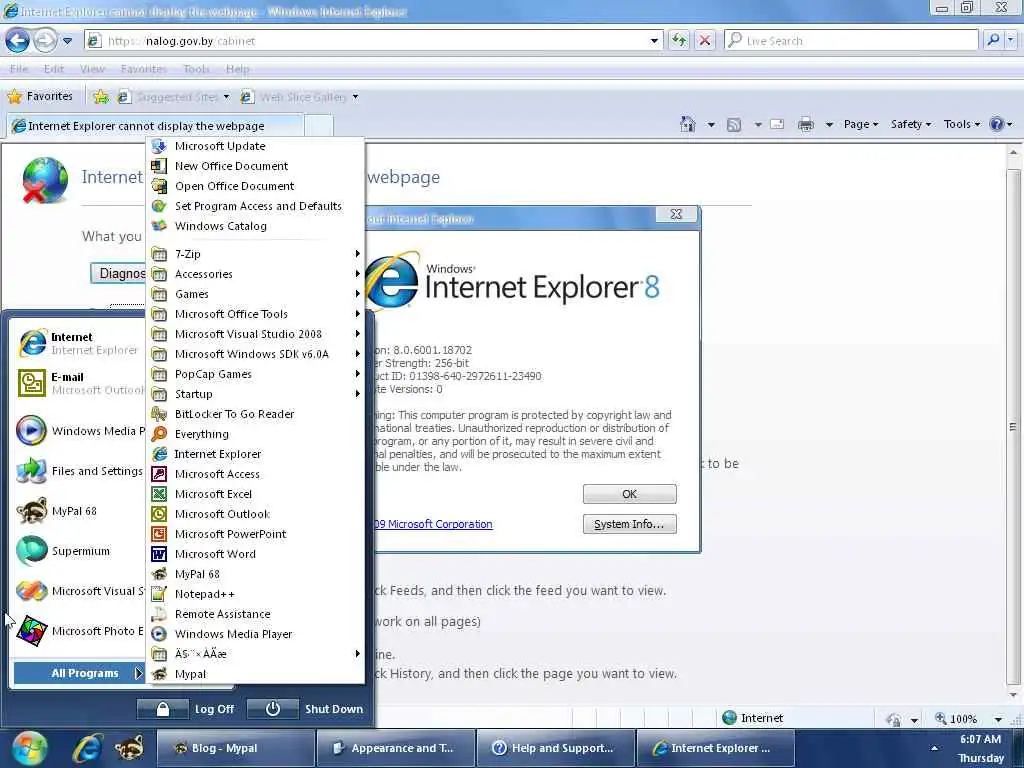1024x768 pixels.
Task: Open Supermium from the Start menu
Action: [x=78, y=551]
